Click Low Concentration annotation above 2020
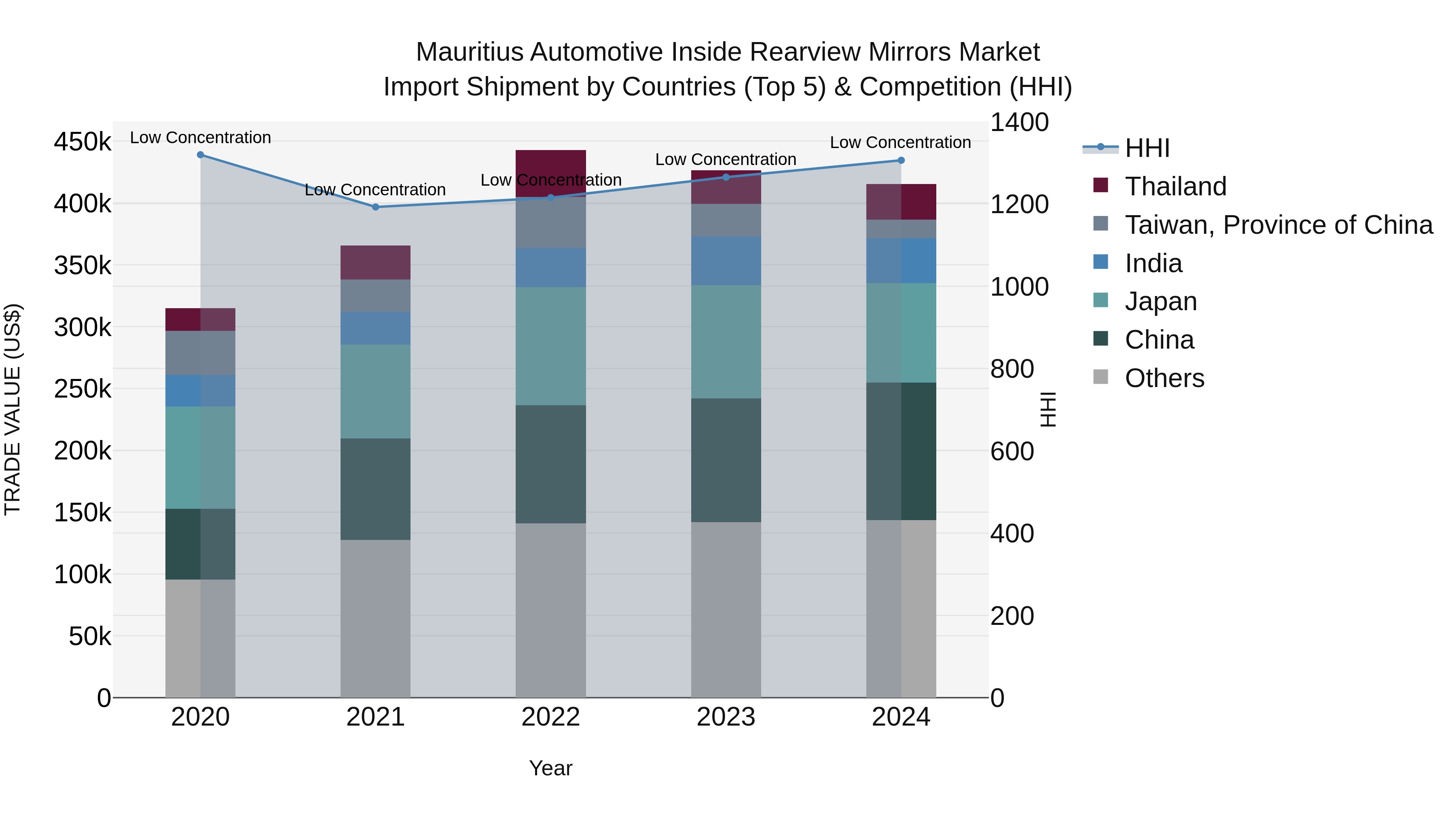 click(x=201, y=138)
